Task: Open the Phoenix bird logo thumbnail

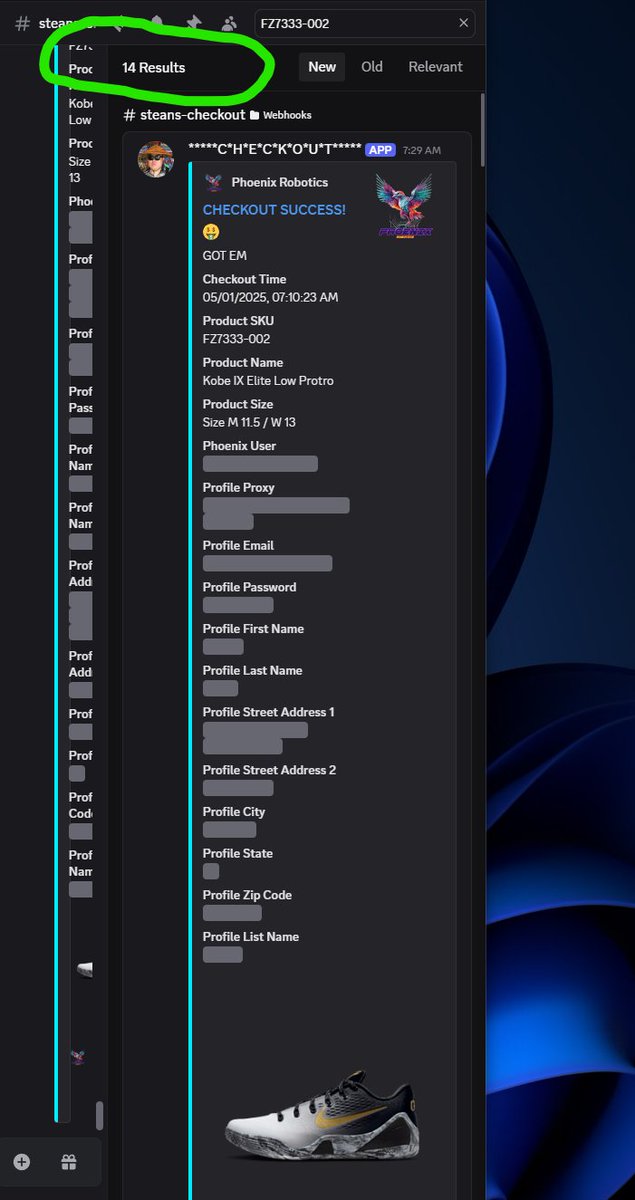Action: click(x=404, y=207)
